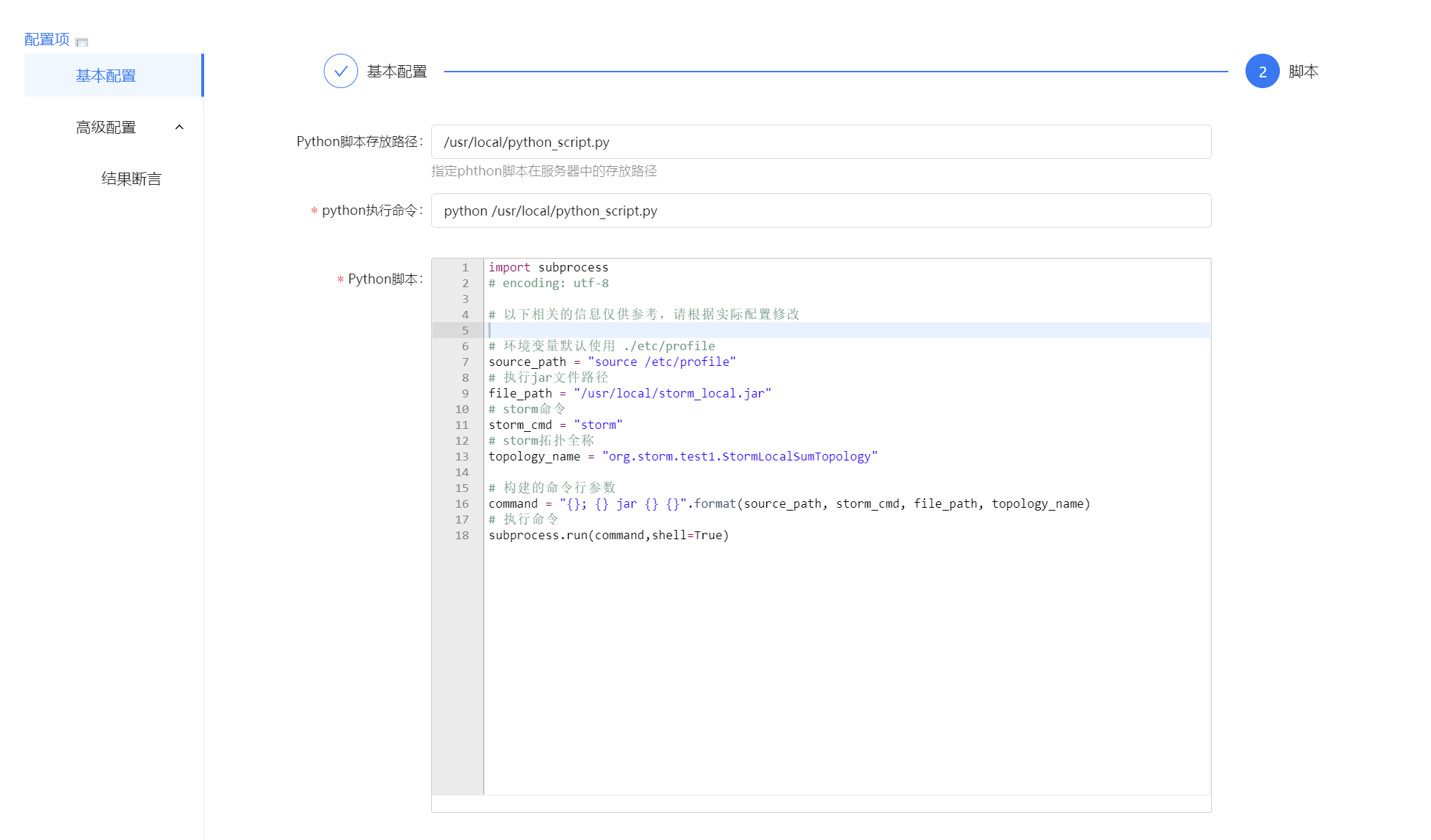Click line number 1 in editor gutter

(x=465, y=267)
